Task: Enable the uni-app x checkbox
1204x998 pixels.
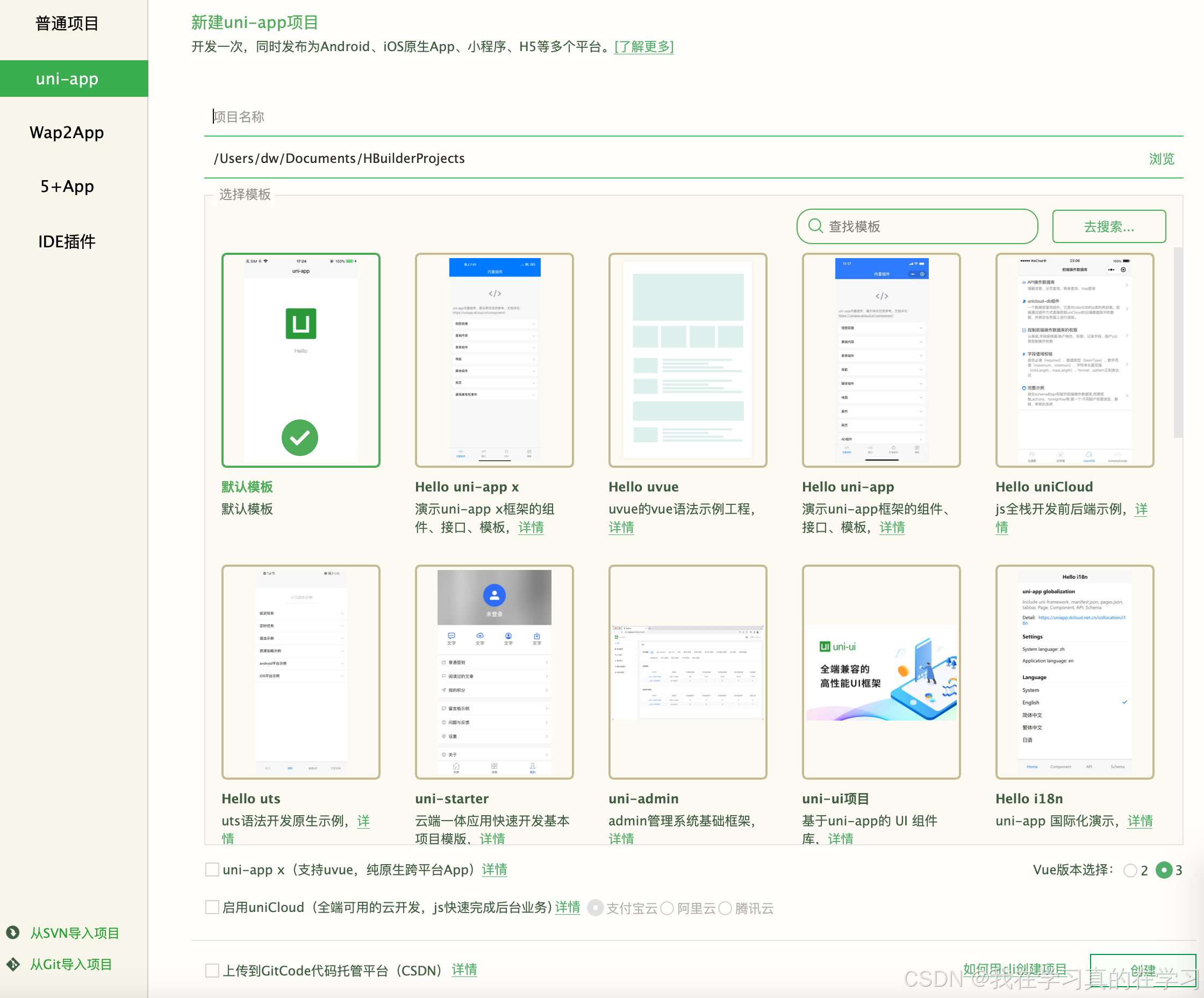Action: point(212,869)
